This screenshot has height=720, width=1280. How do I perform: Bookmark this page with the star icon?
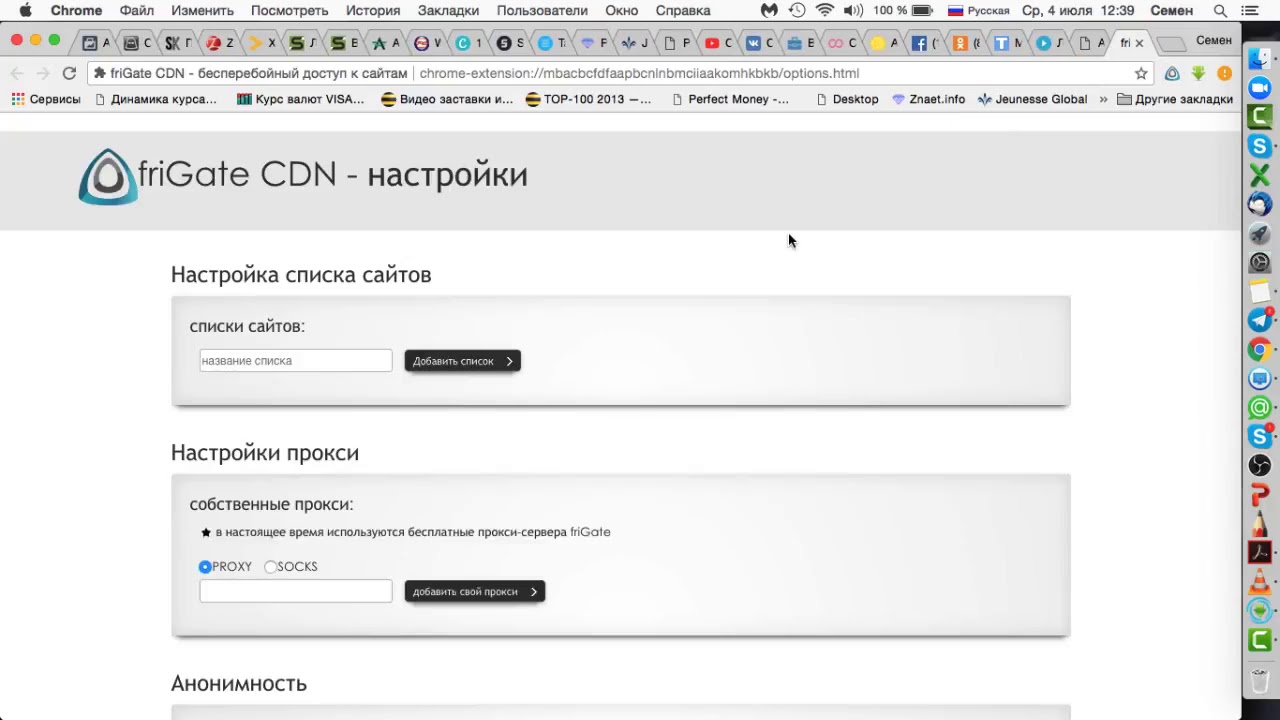pos(1141,73)
